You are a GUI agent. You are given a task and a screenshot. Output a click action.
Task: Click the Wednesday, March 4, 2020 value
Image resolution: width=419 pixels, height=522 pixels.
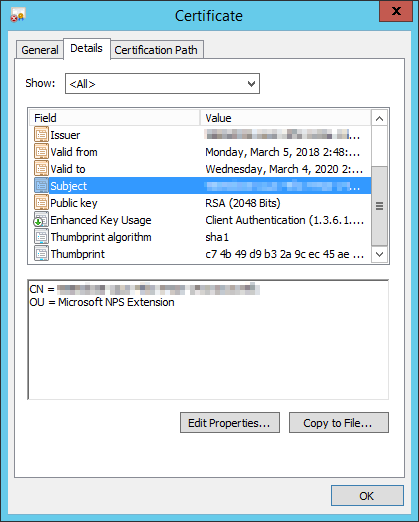click(x=284, y=169)
